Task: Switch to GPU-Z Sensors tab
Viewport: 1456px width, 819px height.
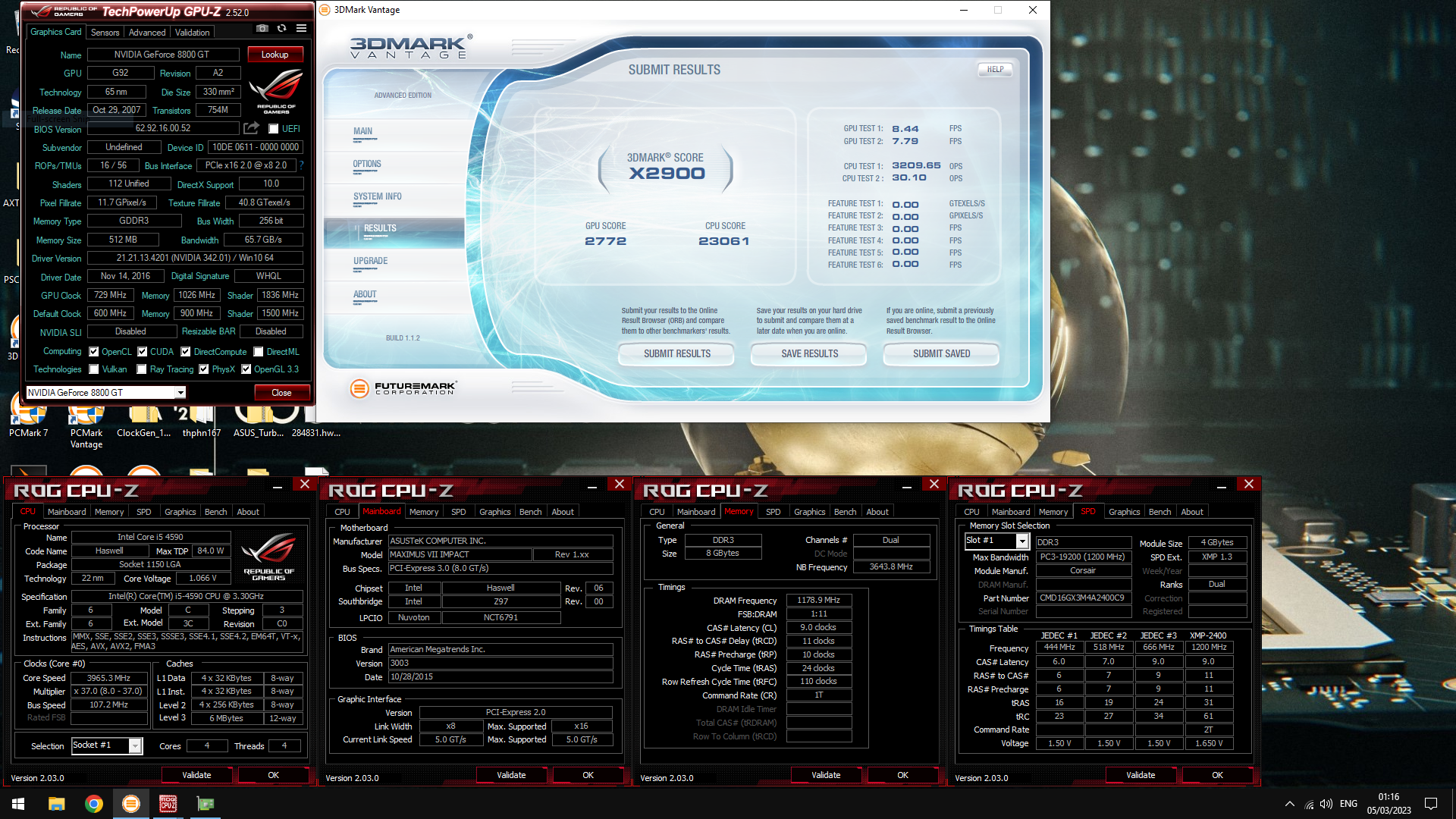Action: [x=105, y=32]
